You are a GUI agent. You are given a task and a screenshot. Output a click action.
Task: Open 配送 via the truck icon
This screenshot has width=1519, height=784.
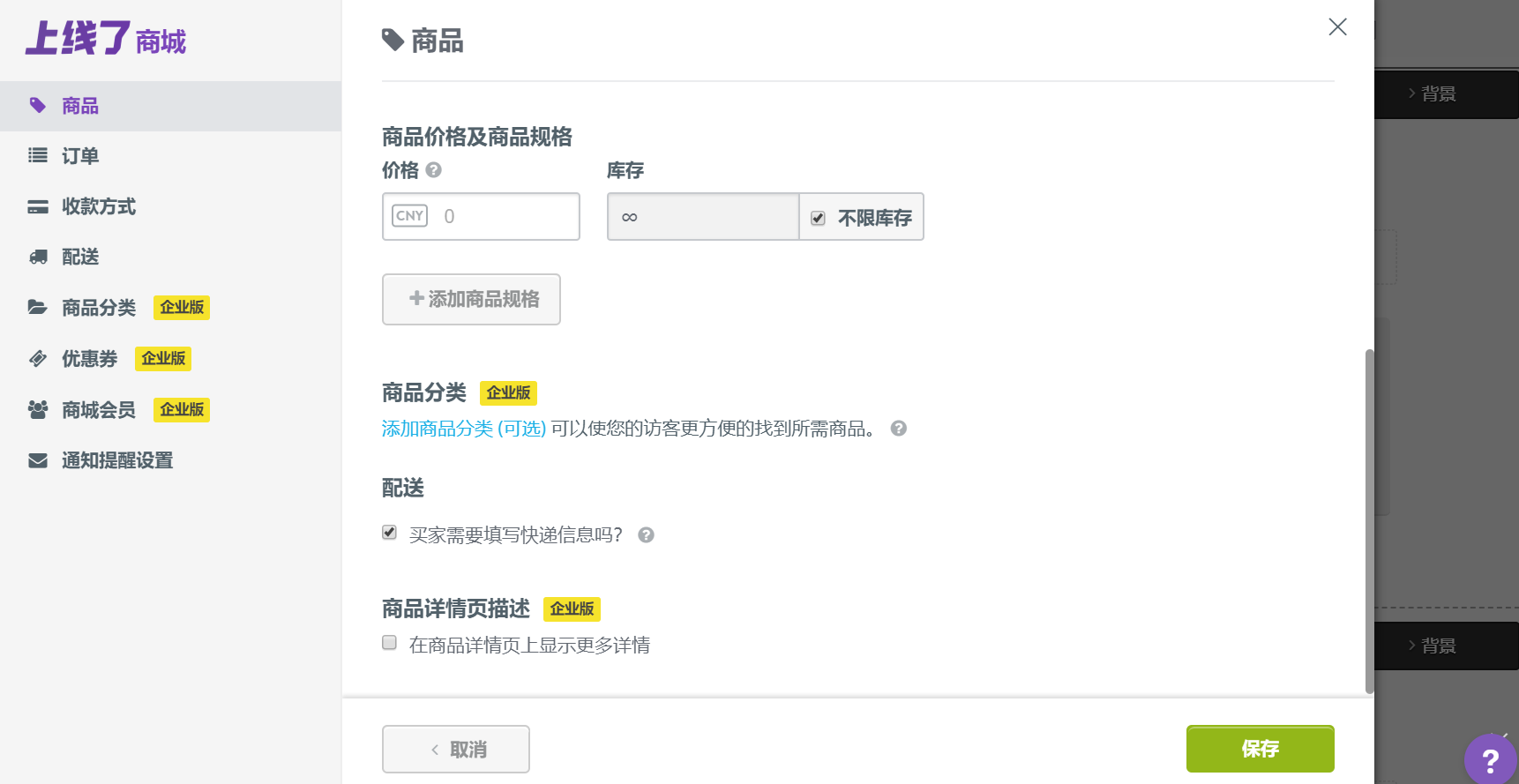[x=38, y=257]
